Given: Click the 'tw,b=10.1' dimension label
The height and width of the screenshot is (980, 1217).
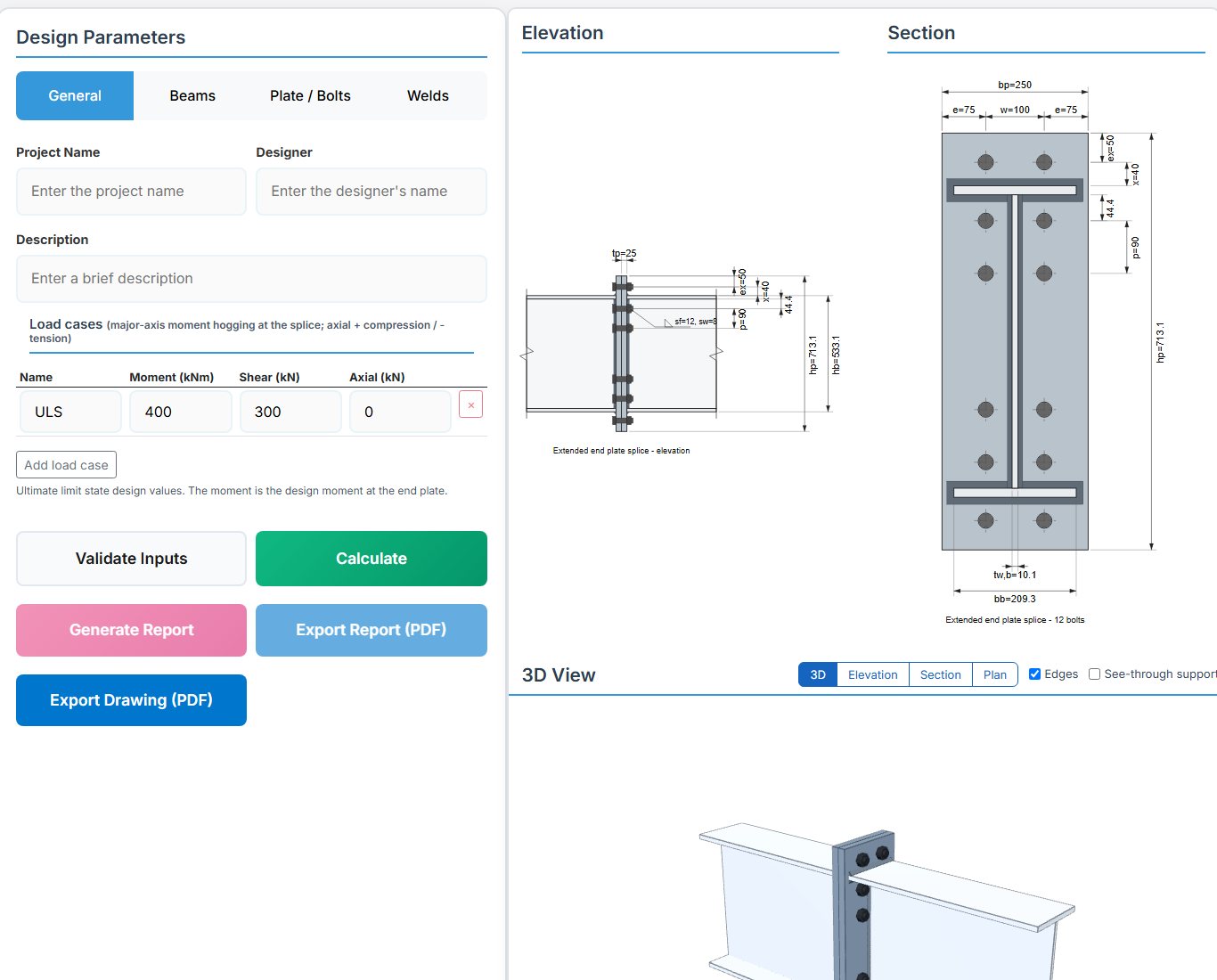Looking at the screenshot, I should 1015,575.
